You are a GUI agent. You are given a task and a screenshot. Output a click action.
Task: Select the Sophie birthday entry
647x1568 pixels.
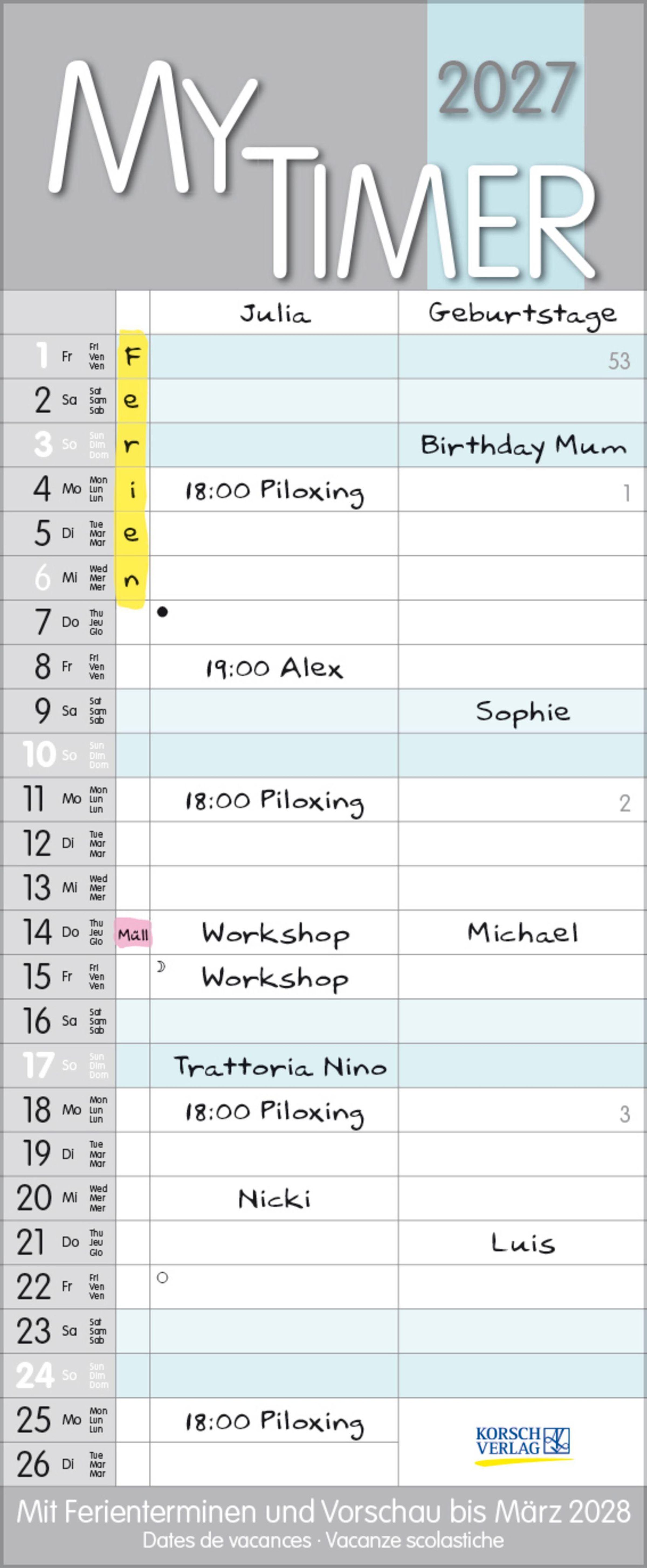click(522, 712)
